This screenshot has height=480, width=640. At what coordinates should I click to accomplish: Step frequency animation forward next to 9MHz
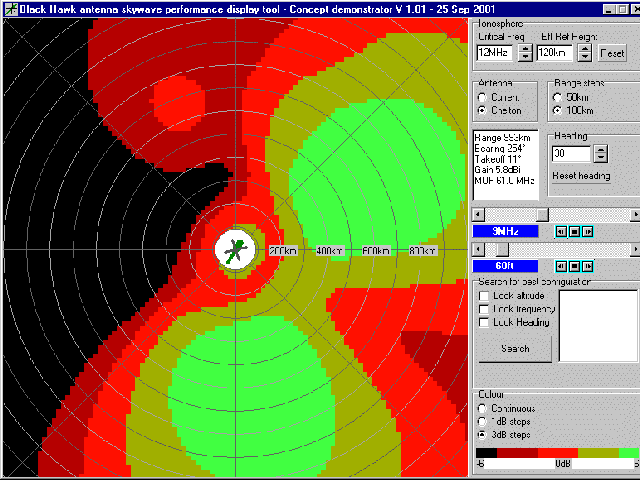coord(587,232)
